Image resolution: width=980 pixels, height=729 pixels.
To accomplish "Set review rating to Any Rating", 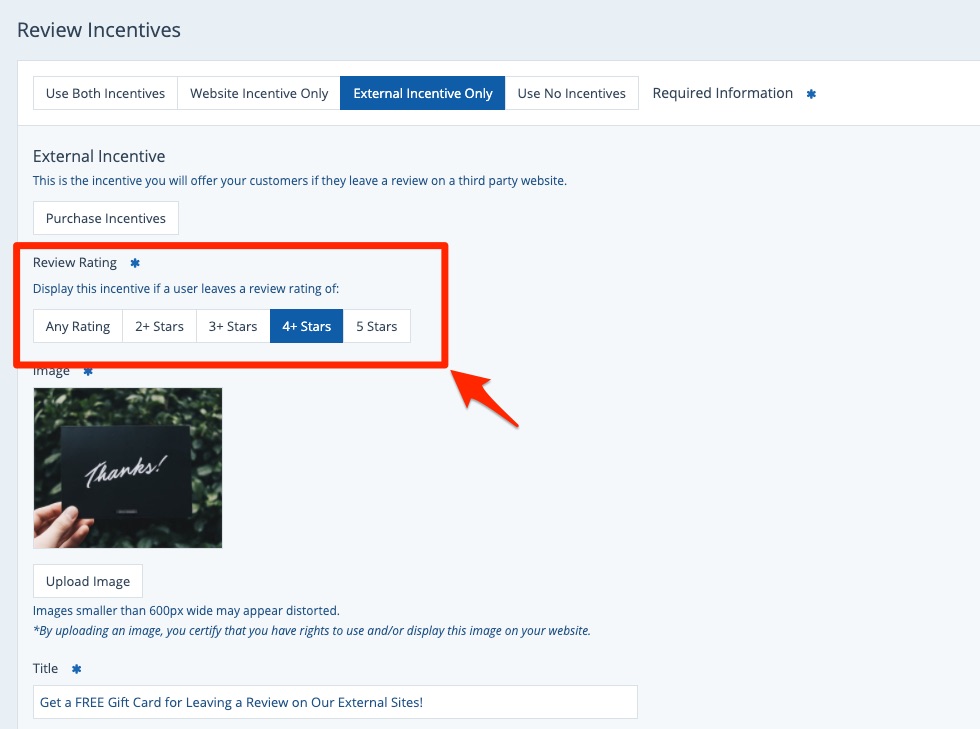I will click(x=78, y=326).
